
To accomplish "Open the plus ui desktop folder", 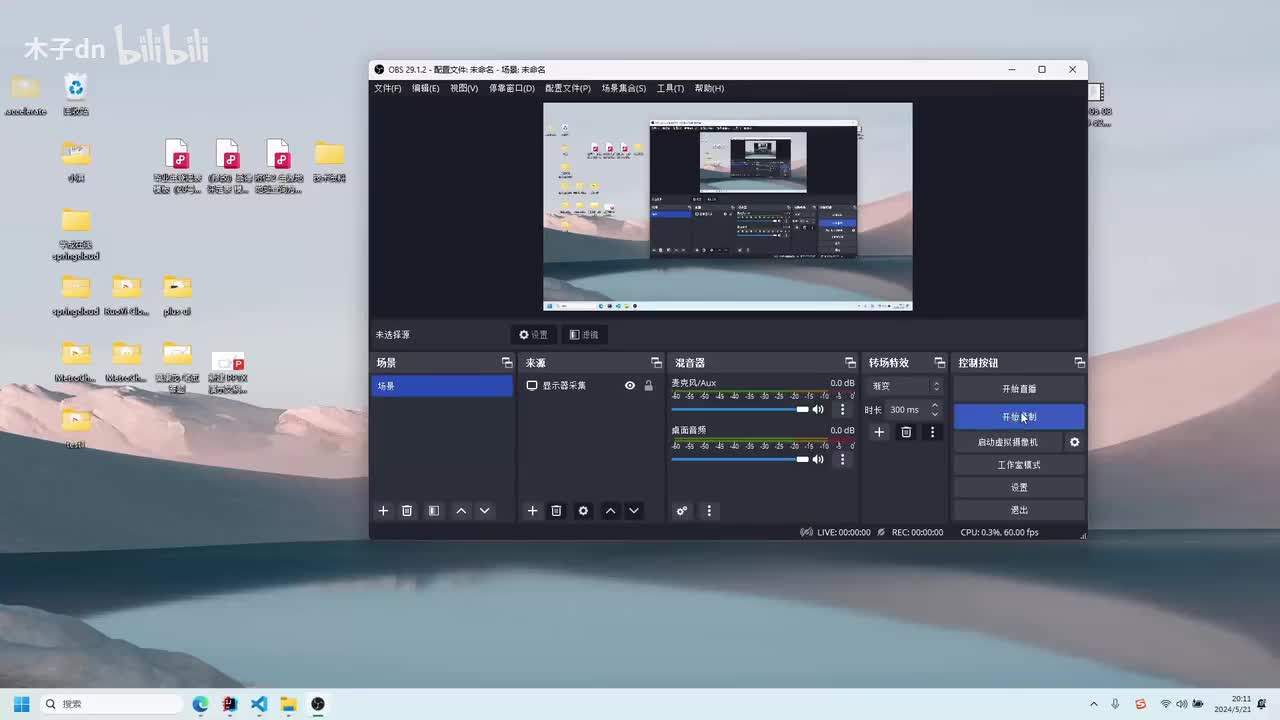I will pyautogui.click(x=177, y=296).
